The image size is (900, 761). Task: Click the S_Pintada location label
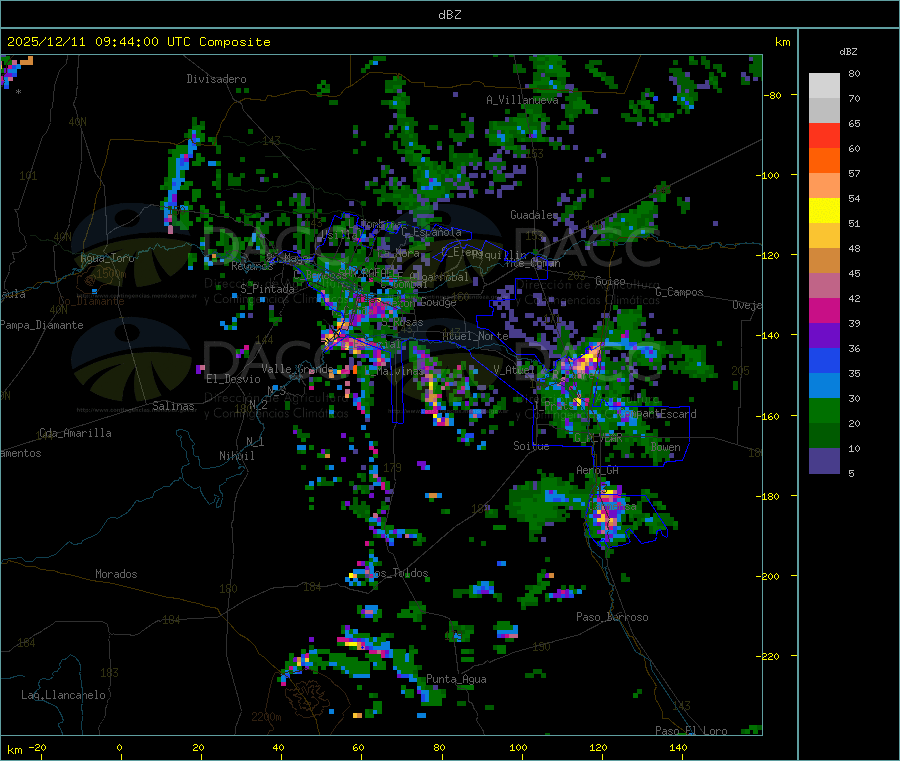tap(267, 289)
